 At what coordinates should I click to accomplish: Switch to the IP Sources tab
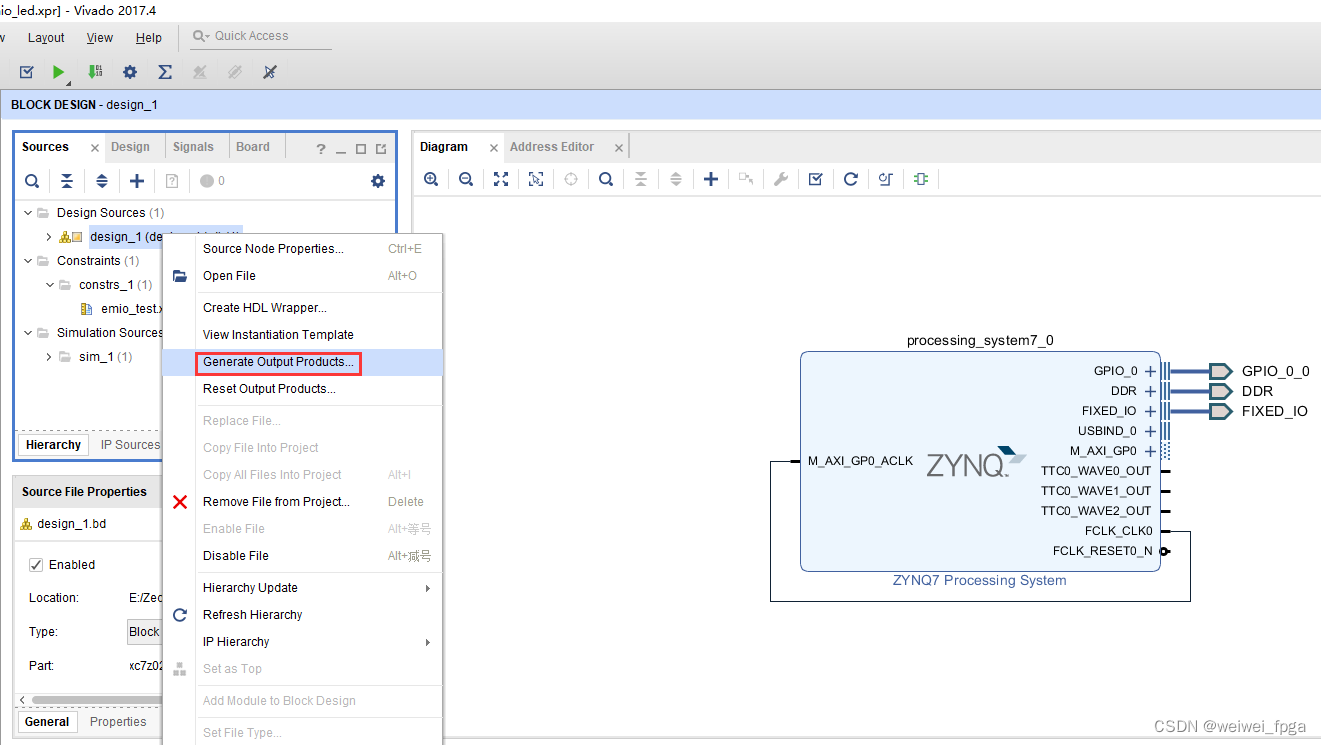coord(130,445)
